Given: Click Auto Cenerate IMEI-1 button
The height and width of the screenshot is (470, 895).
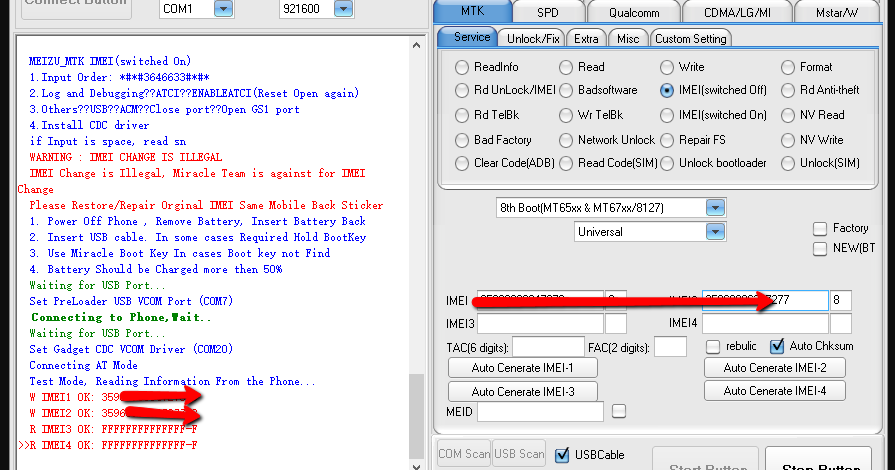Looking at the screenshot, I should 522,368.
